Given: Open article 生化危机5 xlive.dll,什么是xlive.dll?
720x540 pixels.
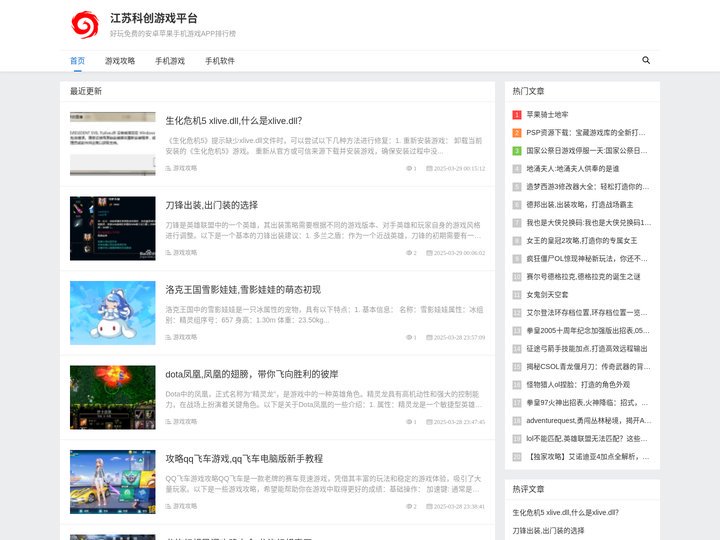Looking at the screenshot, I should pyautogui.click(x=234, y=121).
